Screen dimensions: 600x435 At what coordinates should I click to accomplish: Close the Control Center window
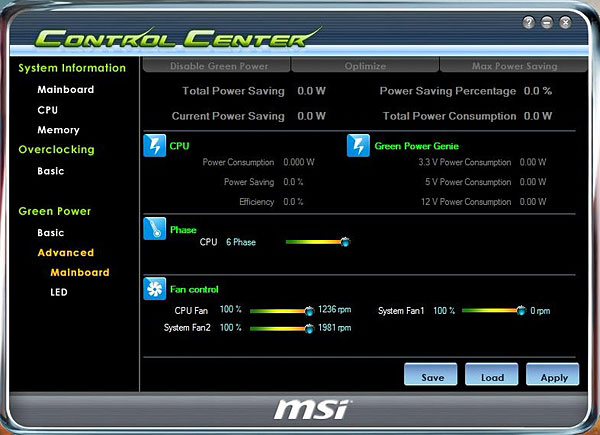565,23
